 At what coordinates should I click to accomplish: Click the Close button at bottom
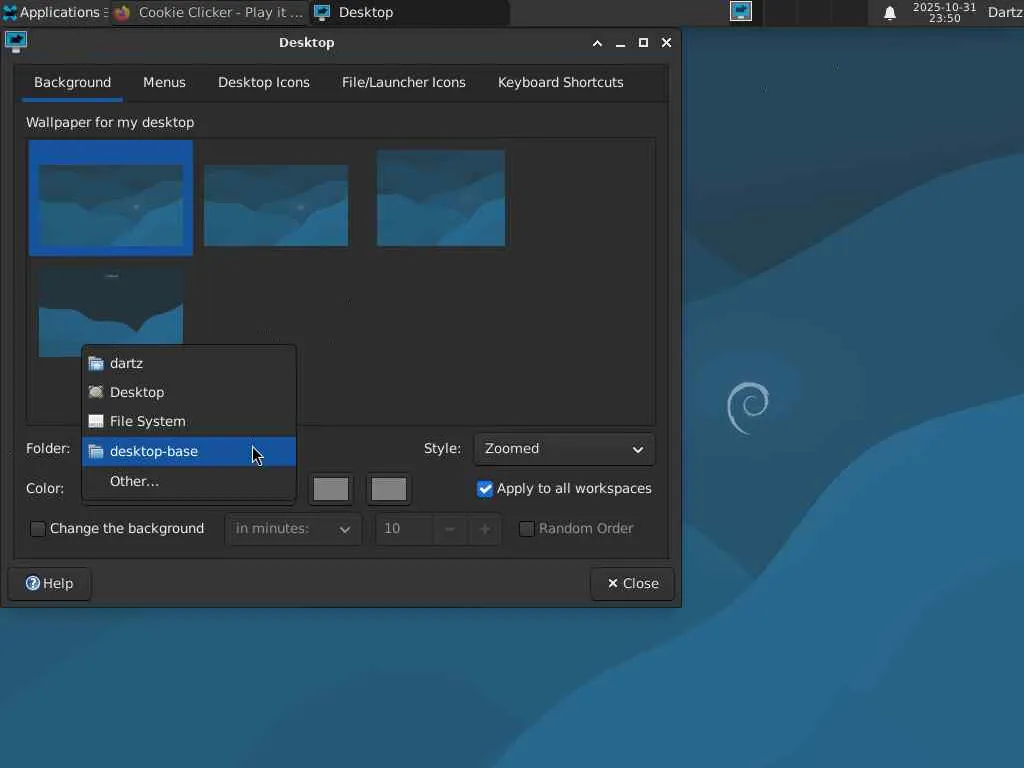[x=632, y=584]
